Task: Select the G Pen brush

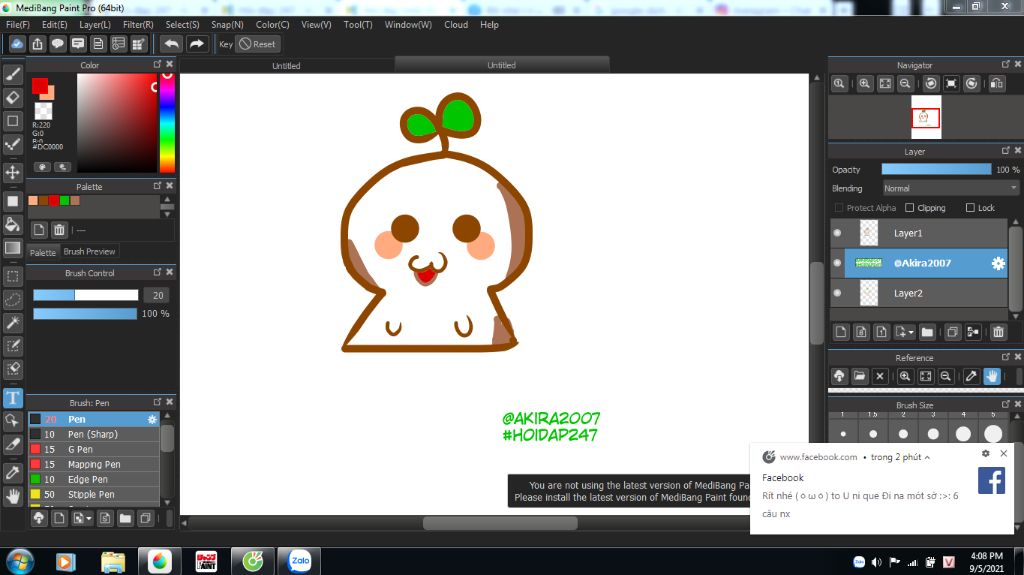Action: 93,450
